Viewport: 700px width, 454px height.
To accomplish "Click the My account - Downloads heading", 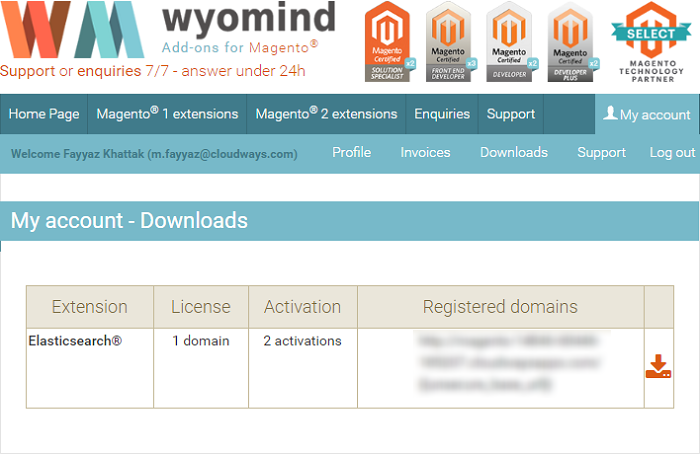I will (x=129, y=221).
